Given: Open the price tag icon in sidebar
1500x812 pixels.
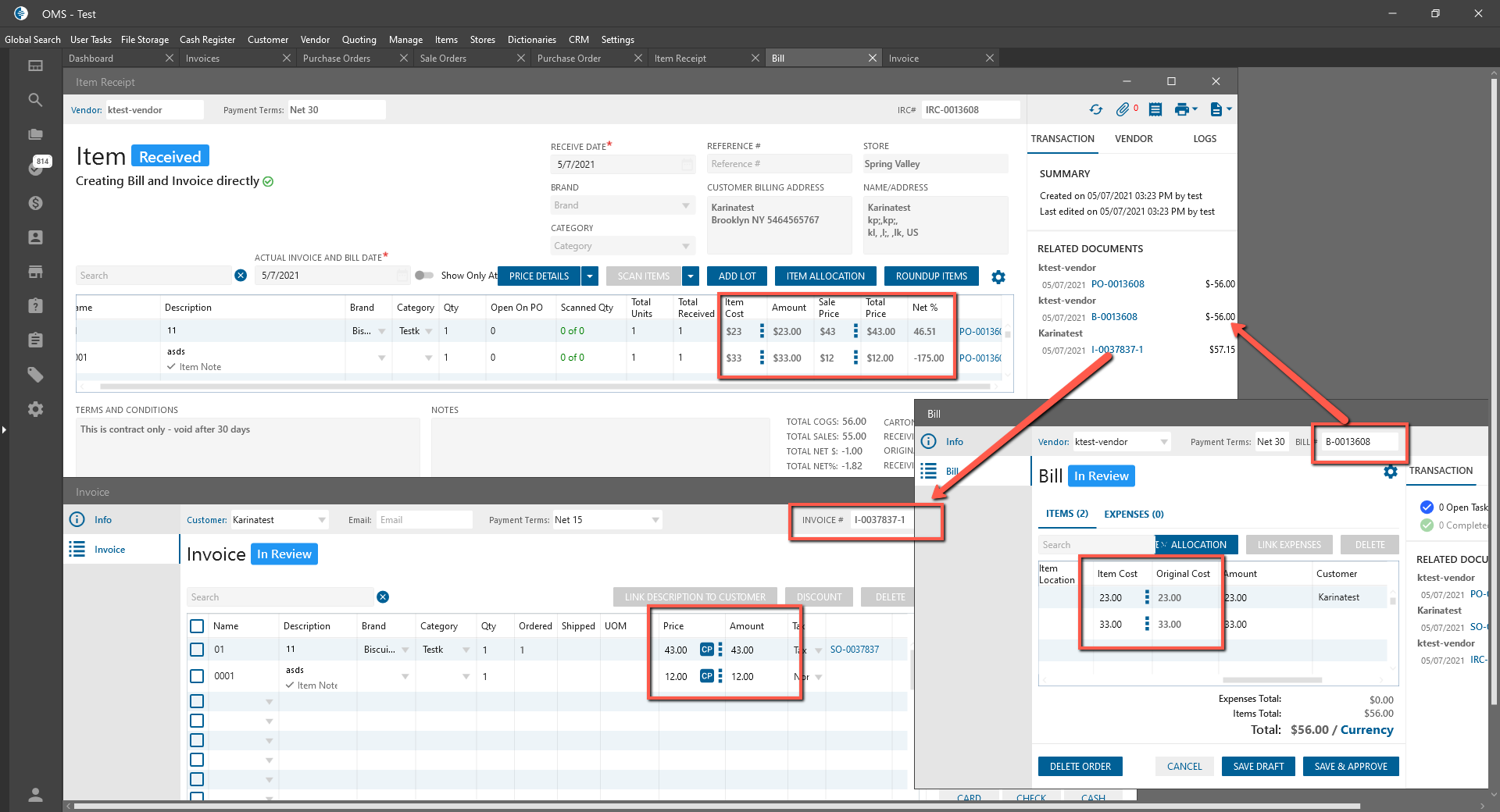Looking at the screenshot, I should 35,375.
